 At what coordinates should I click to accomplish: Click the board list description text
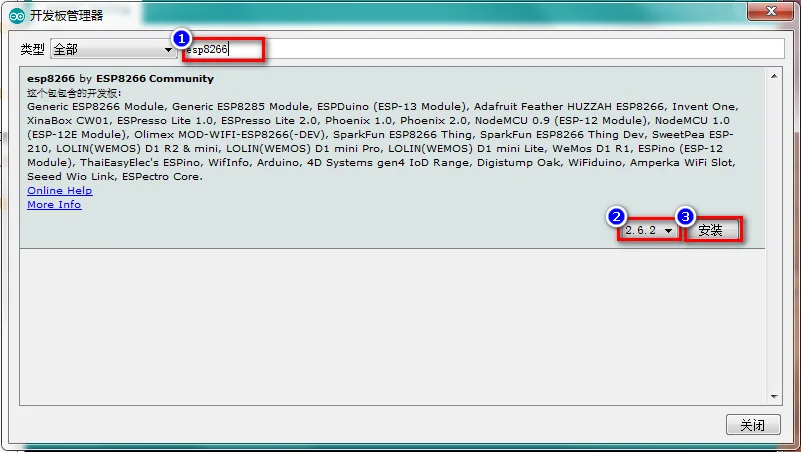point(383,141)
